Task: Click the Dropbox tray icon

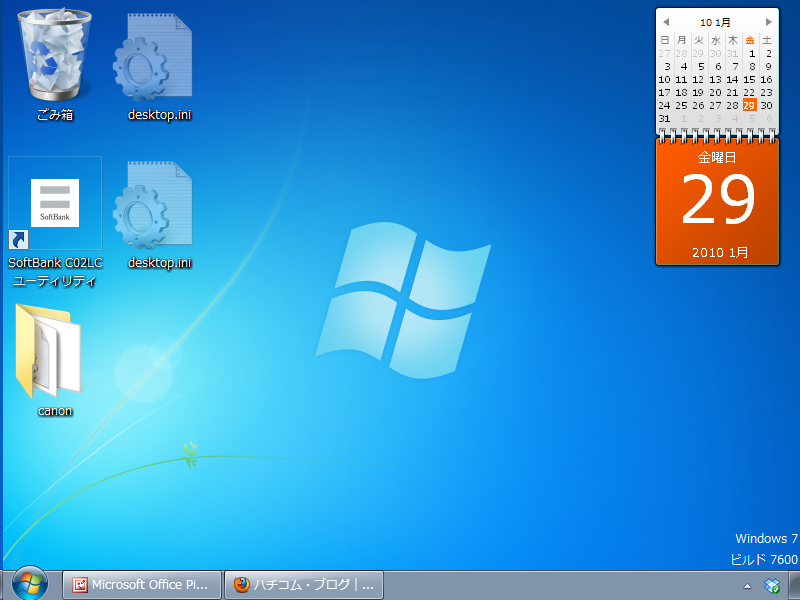Action: click(772, 586)
